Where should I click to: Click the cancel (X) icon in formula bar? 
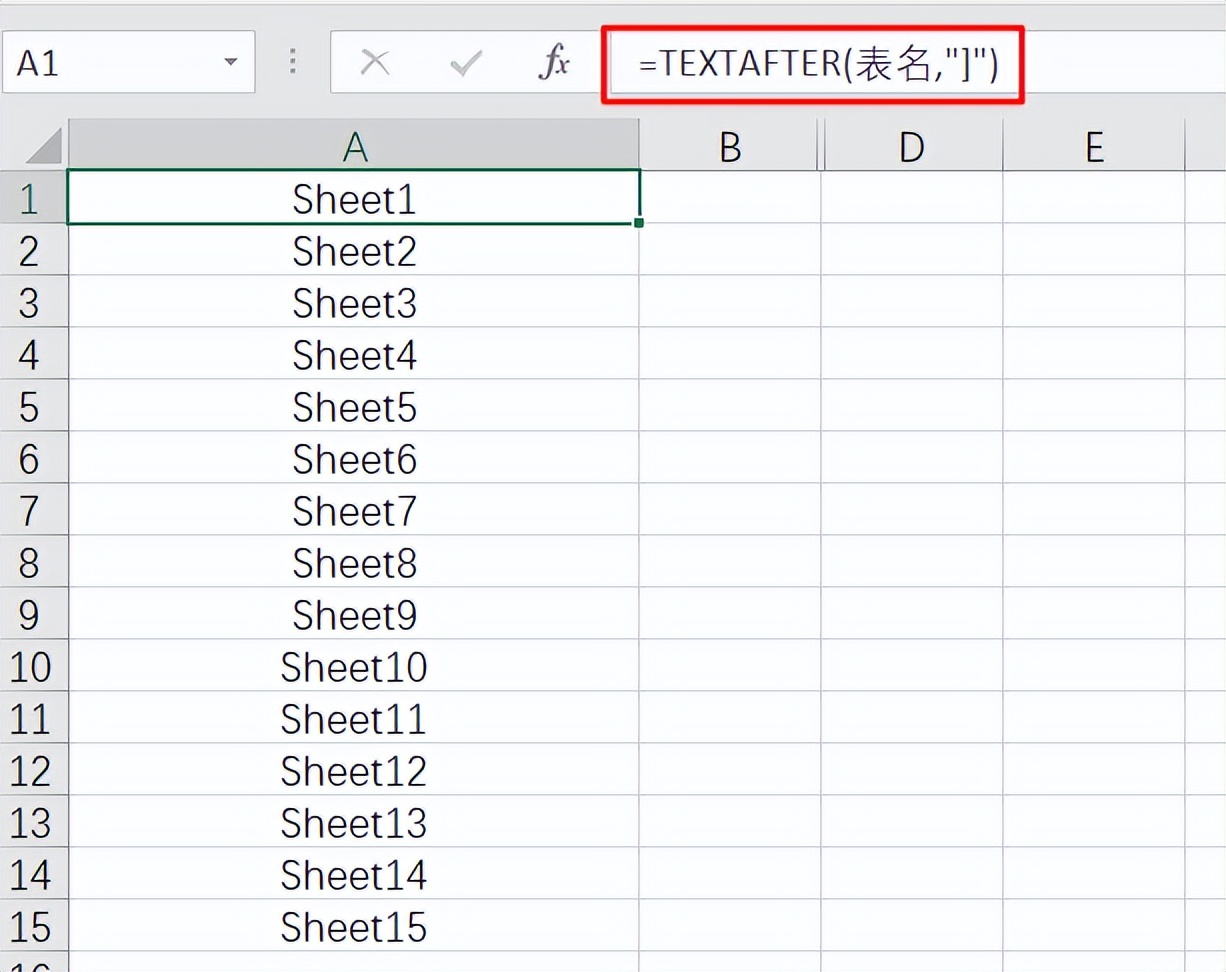pos(375,63)
